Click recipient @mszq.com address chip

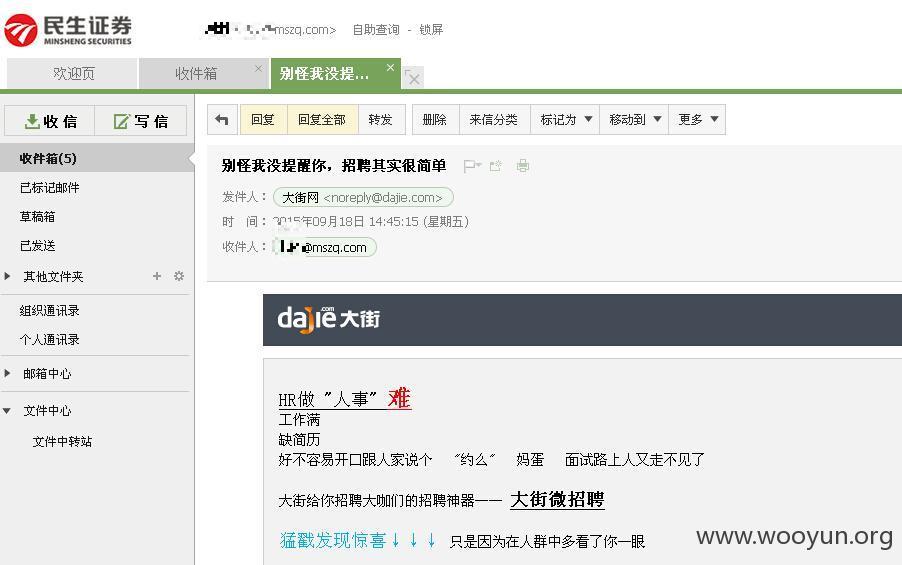[325, 247]
